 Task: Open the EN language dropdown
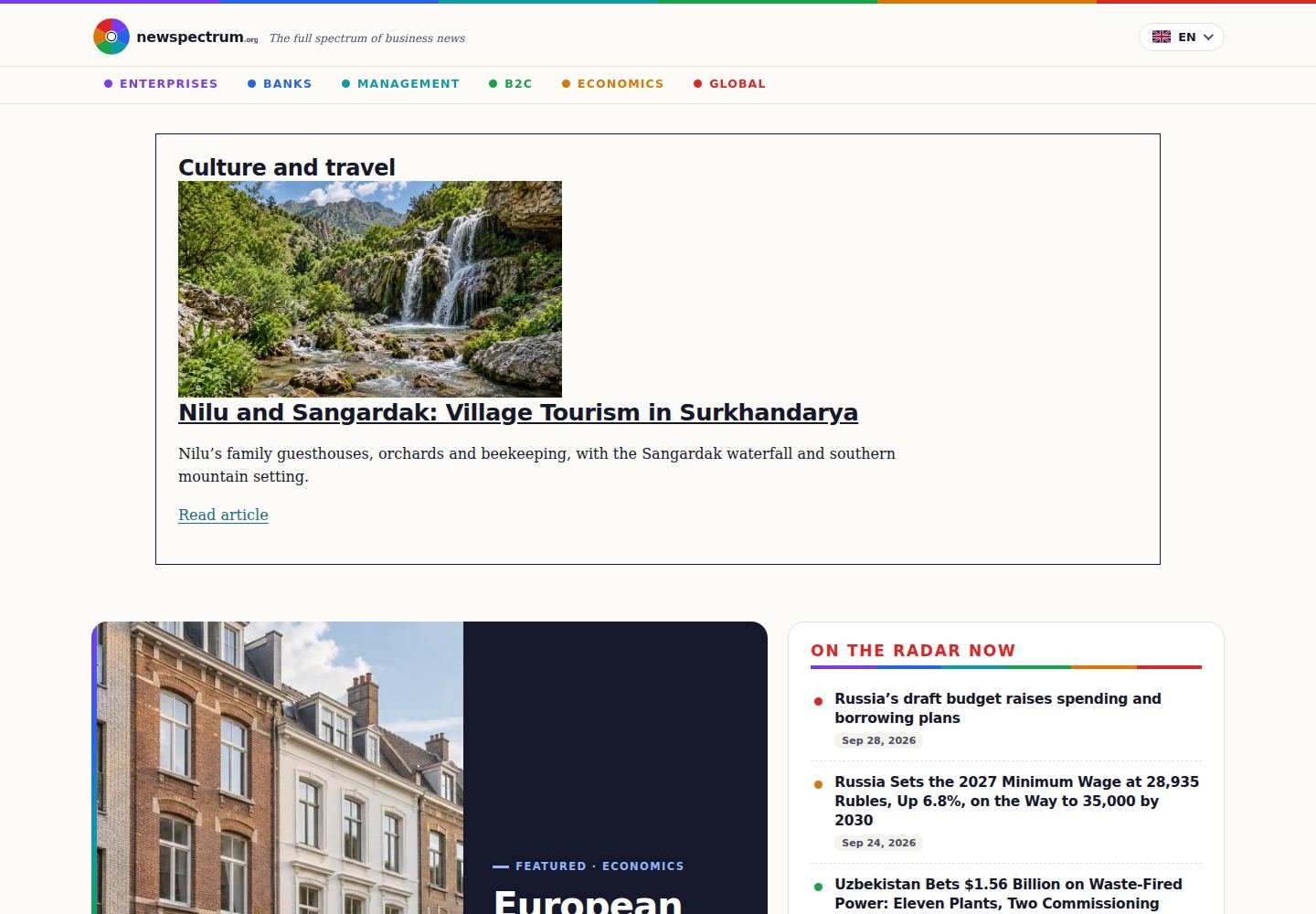pos(1181,37)
